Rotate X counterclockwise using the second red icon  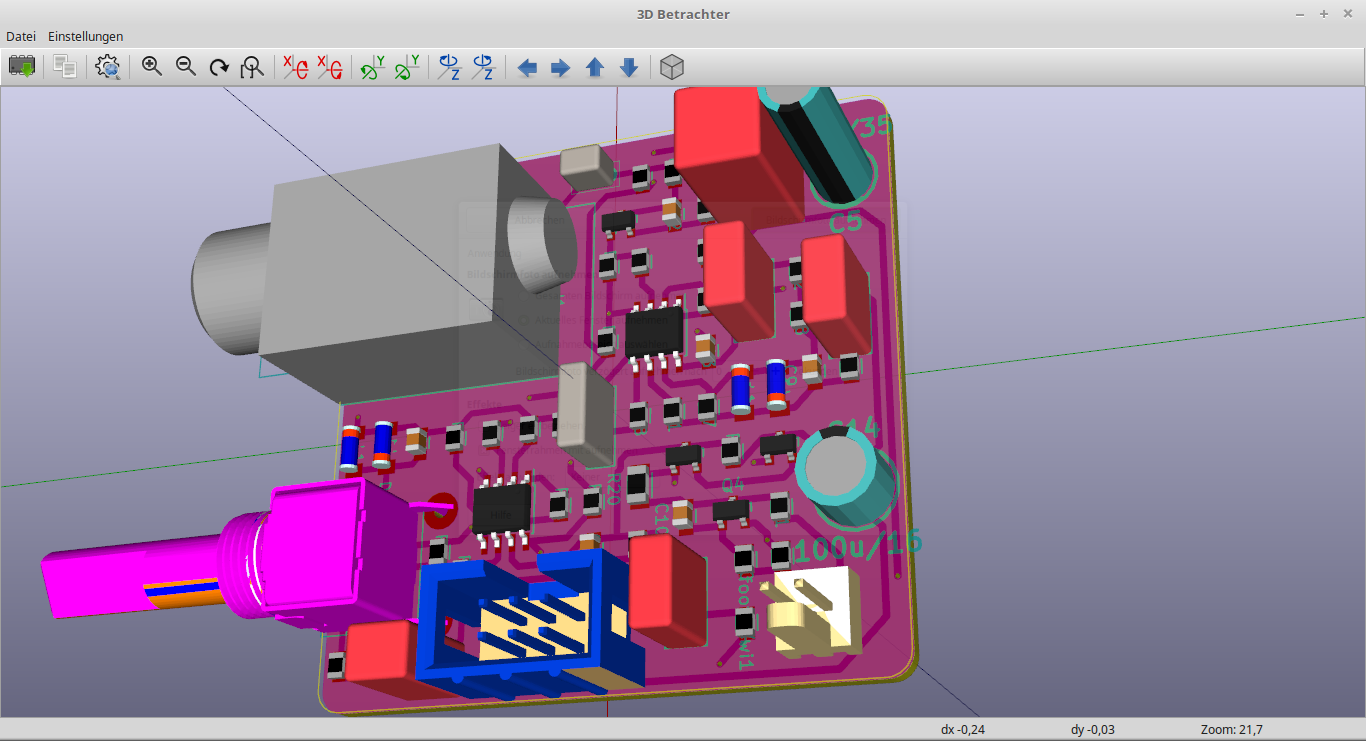329,67
